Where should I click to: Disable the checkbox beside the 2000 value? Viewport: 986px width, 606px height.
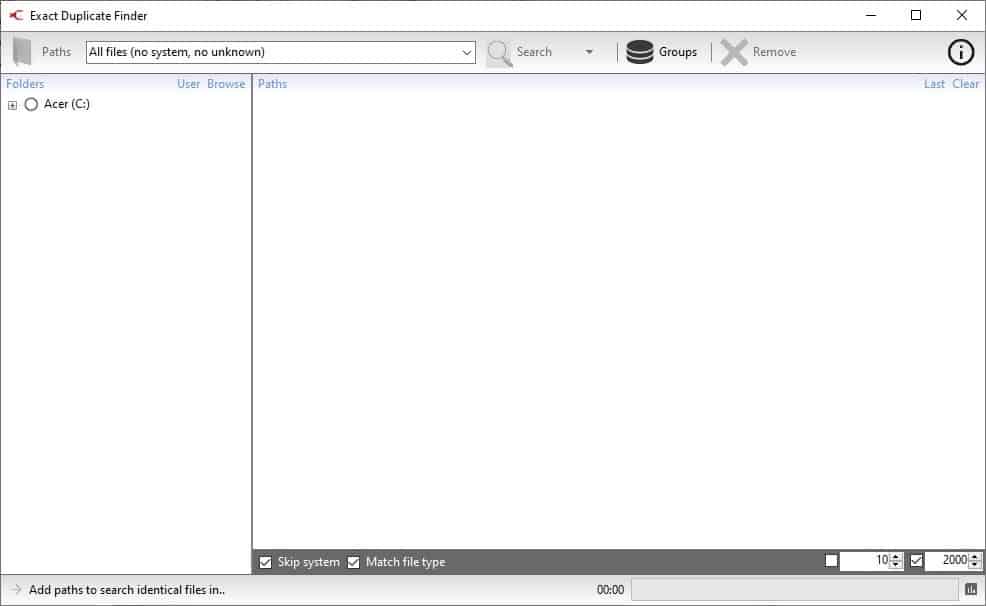point(916,560)
